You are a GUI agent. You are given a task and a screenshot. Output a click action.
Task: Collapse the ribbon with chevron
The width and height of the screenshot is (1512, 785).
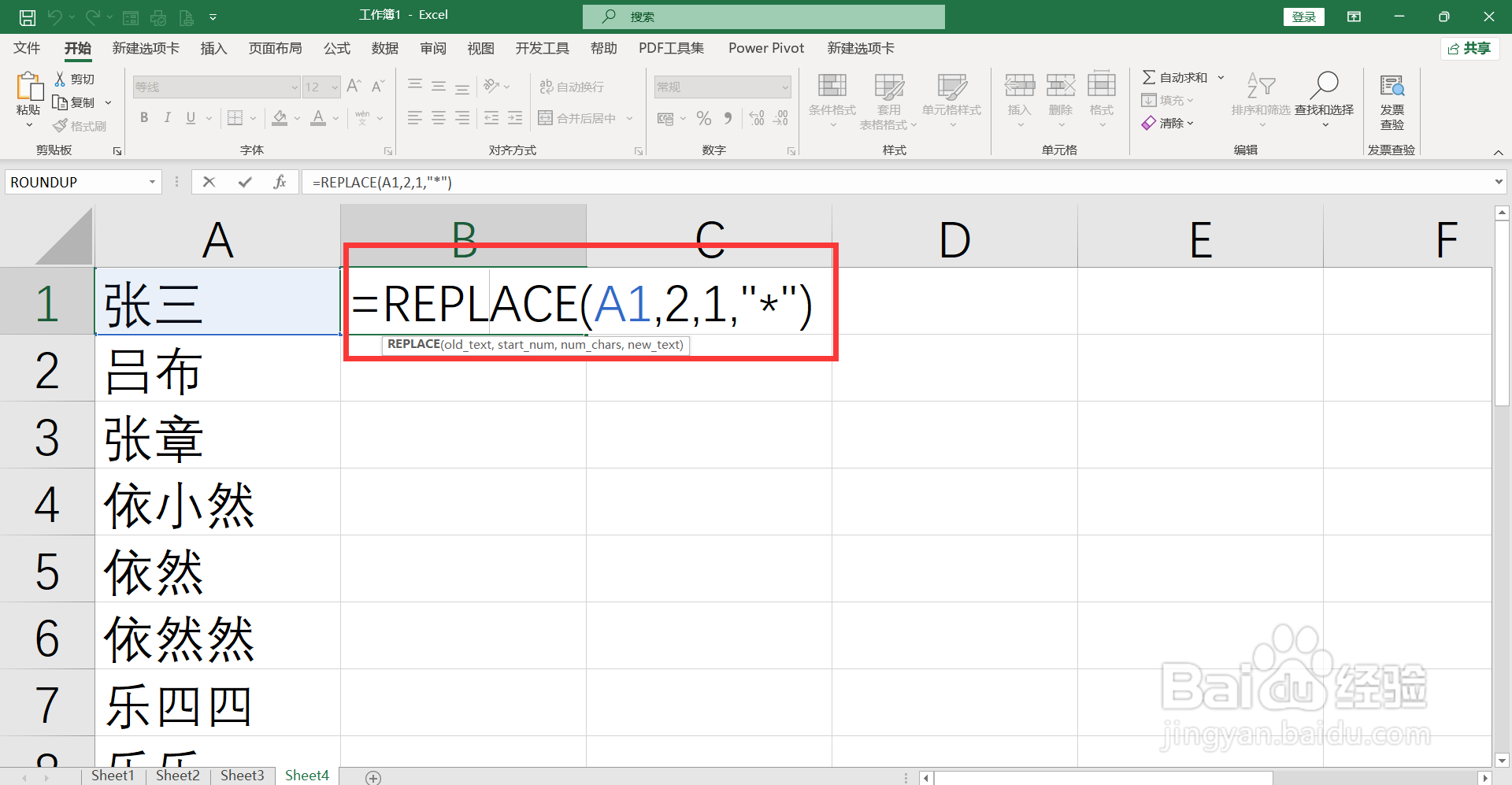pos(1499,152)
